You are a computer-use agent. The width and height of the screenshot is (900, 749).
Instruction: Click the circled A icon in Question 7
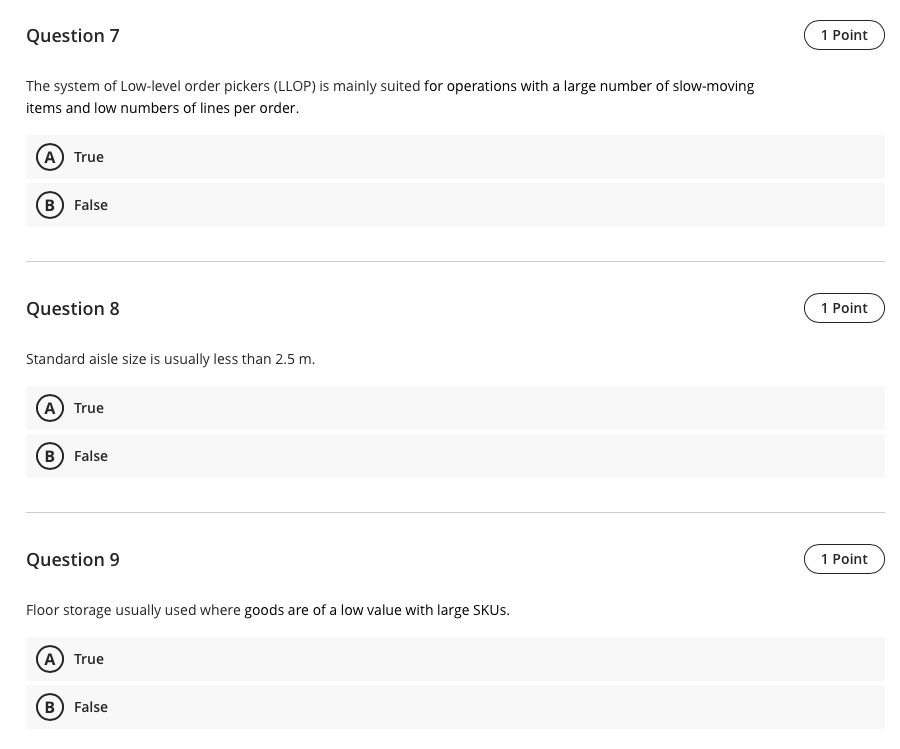50,157
